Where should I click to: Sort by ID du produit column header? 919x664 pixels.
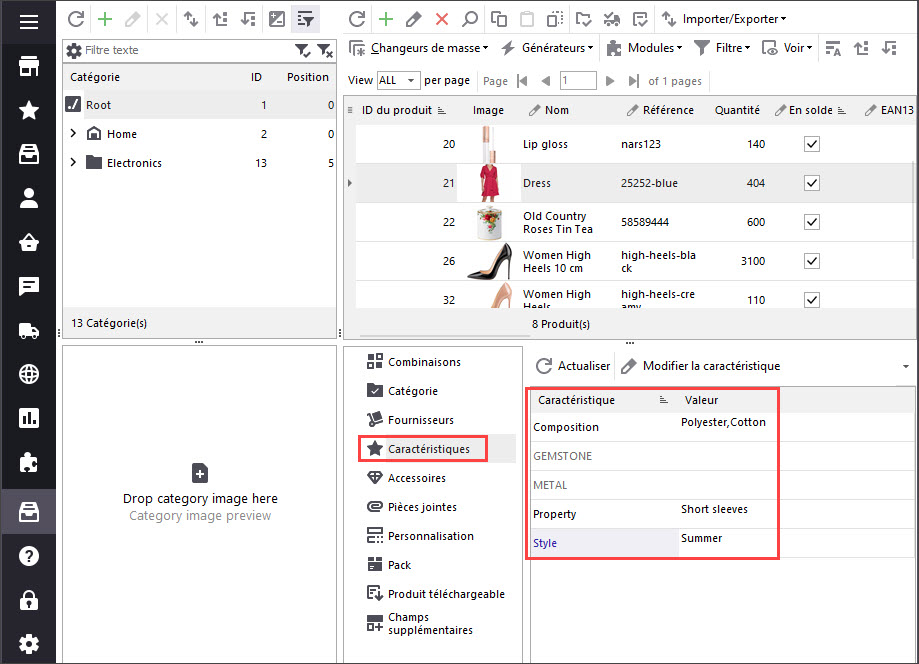coord(403,110)
